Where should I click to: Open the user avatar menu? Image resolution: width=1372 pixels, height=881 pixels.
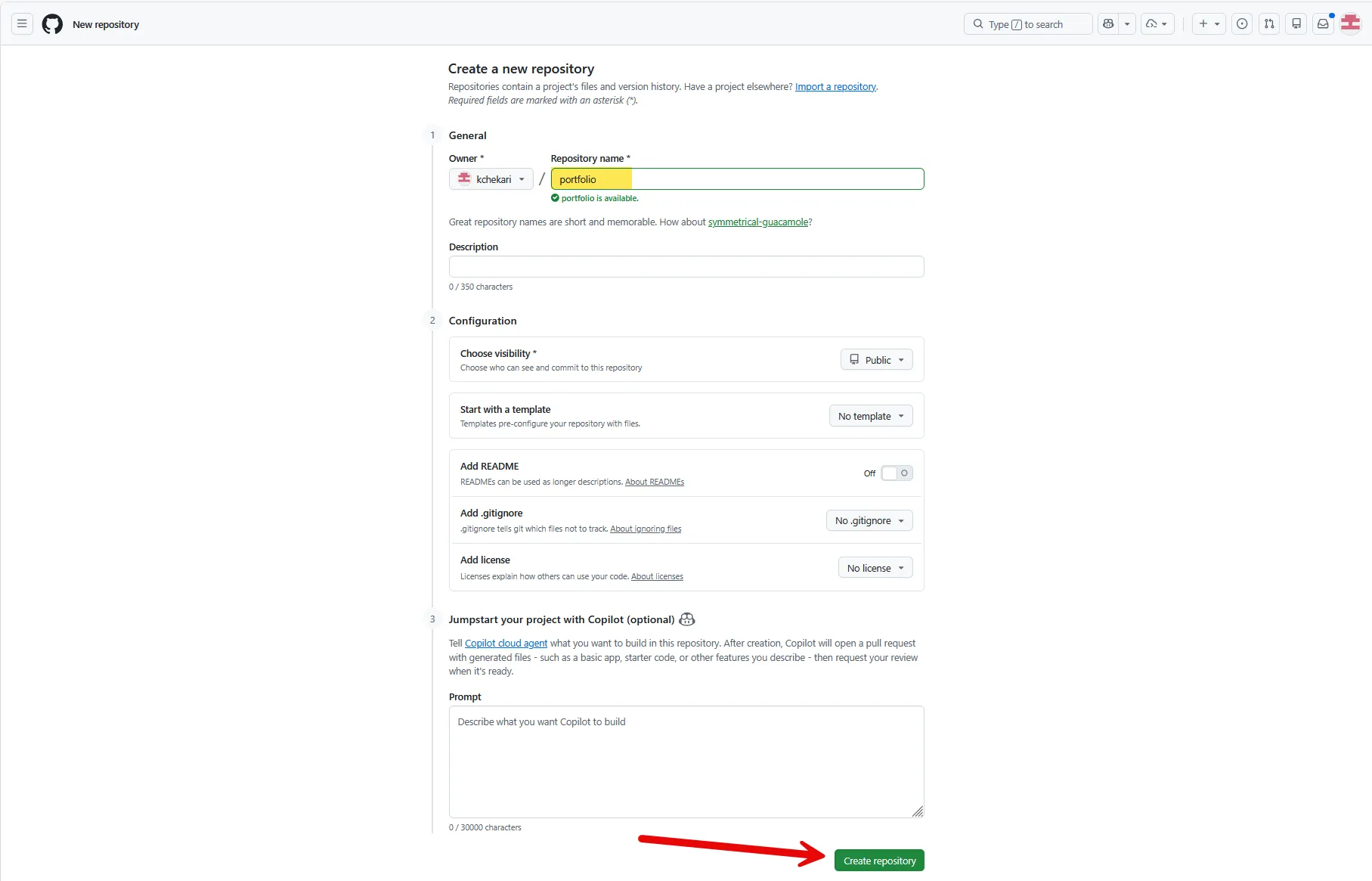(x=1351, y=24)
